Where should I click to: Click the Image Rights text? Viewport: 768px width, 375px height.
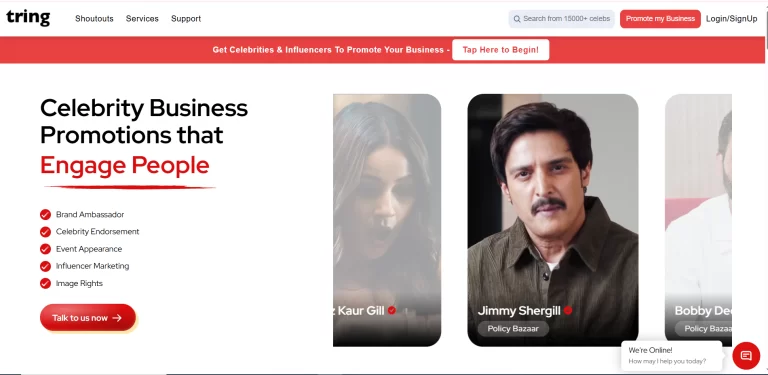[79, 283]
